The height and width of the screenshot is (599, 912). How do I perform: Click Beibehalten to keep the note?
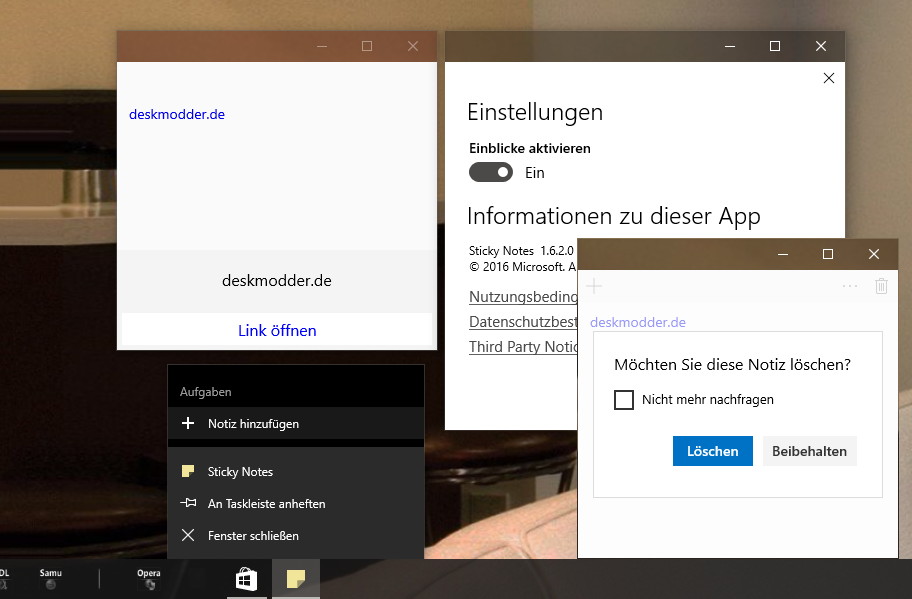tap(809, 451)
